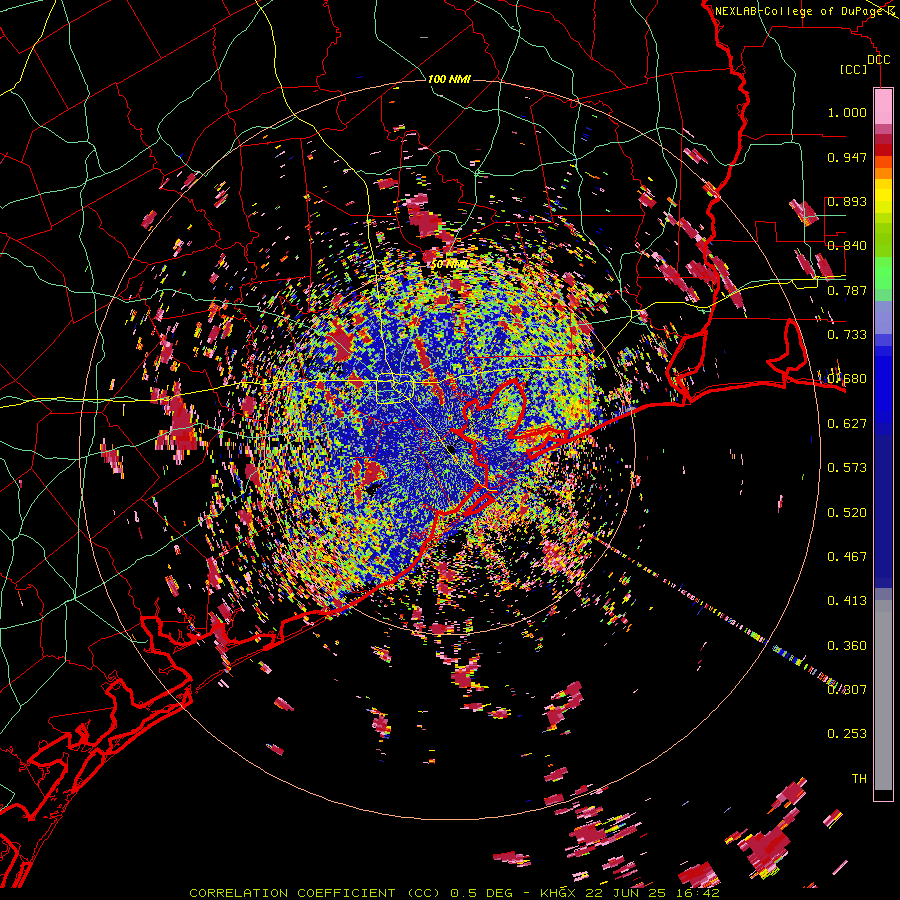Click the 0.787 color scale value
Image resolution: width=900 pixels, height=900 pixels.
(847, 290)
